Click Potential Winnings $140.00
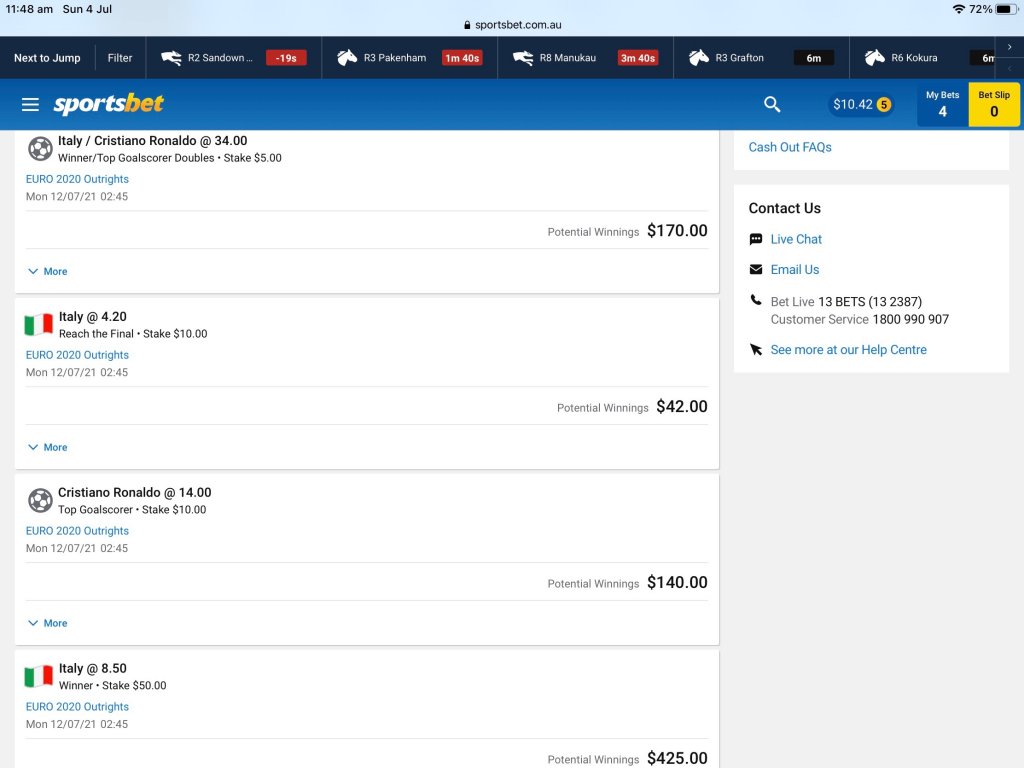The width and height of the screenshot is (1024, 768). pos(627,583)
